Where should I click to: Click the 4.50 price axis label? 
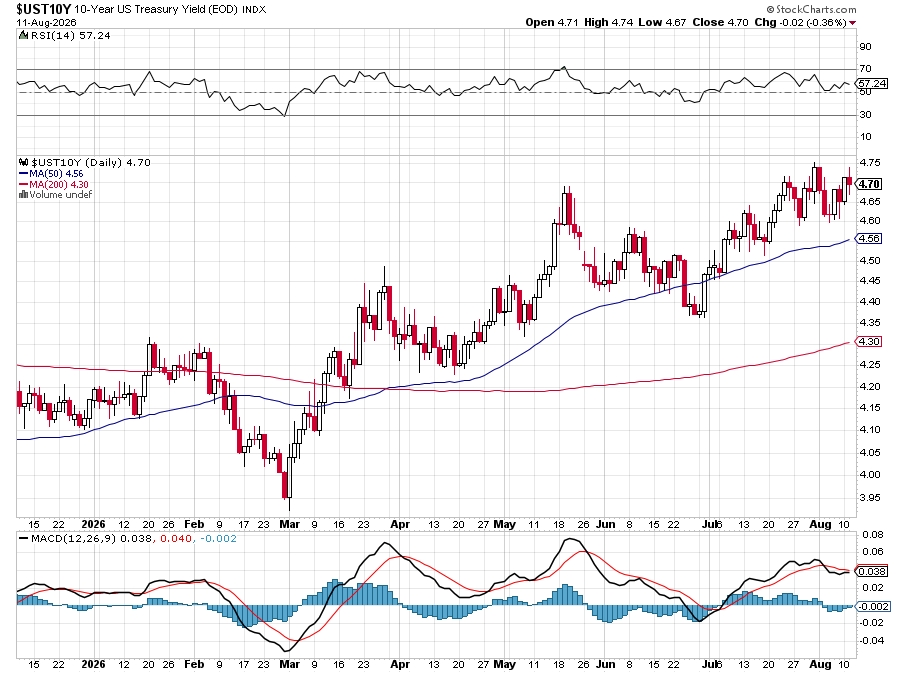(870, 260)
